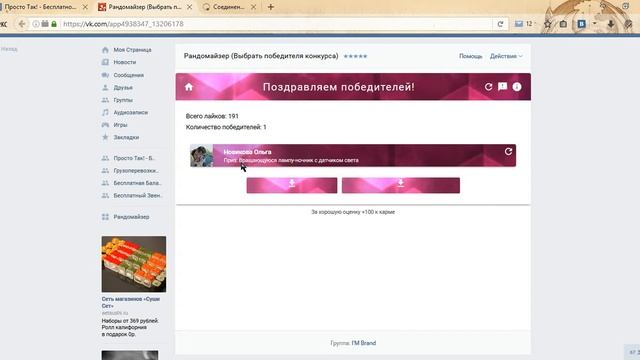
Task: Click the 'За хорошую оценку +100 к карме' text
Action: point(353,212)
